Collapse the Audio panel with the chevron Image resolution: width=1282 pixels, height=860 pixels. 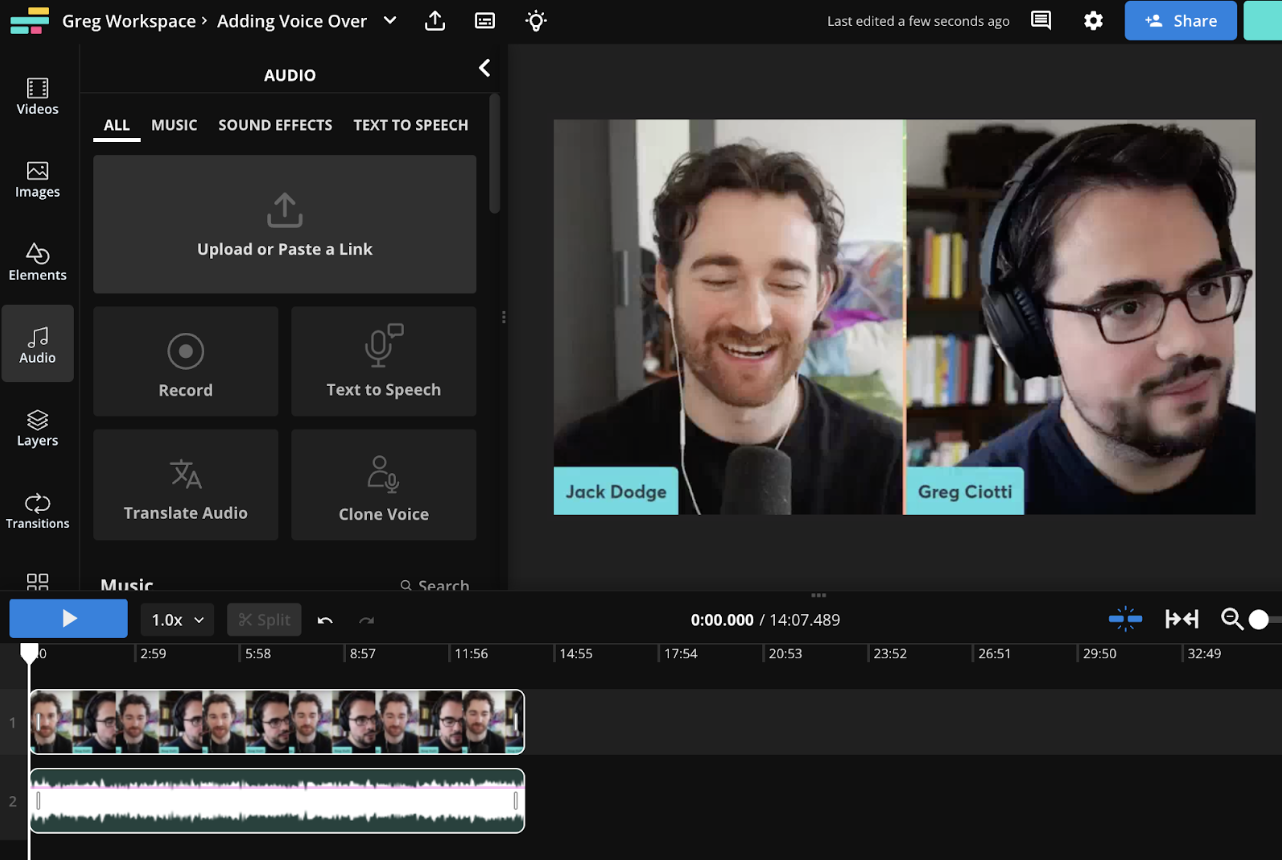click(x=484, y=68)
